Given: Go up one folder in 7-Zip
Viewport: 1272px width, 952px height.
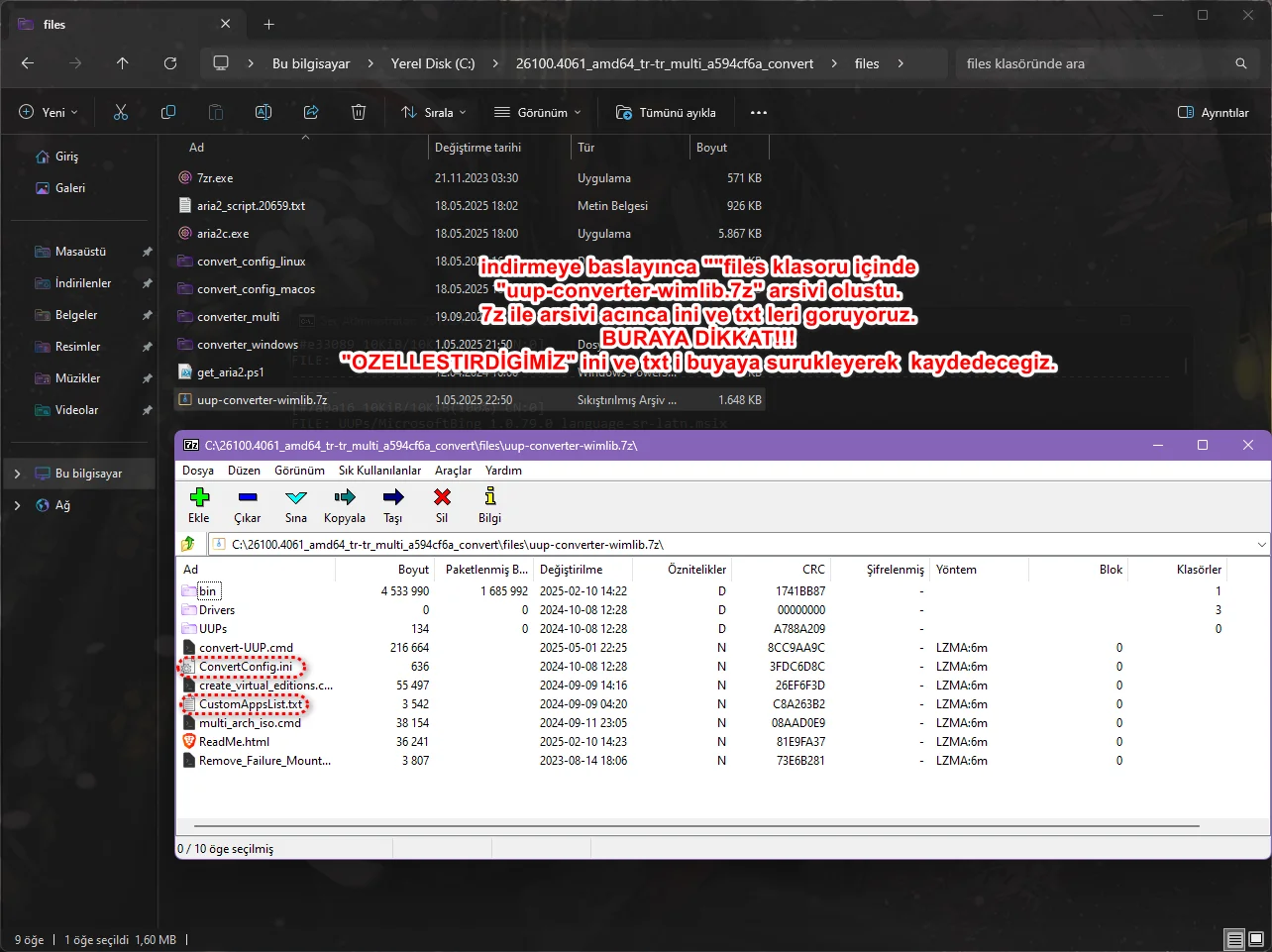Looking at the screenshot, I should (x=188, y=544).
